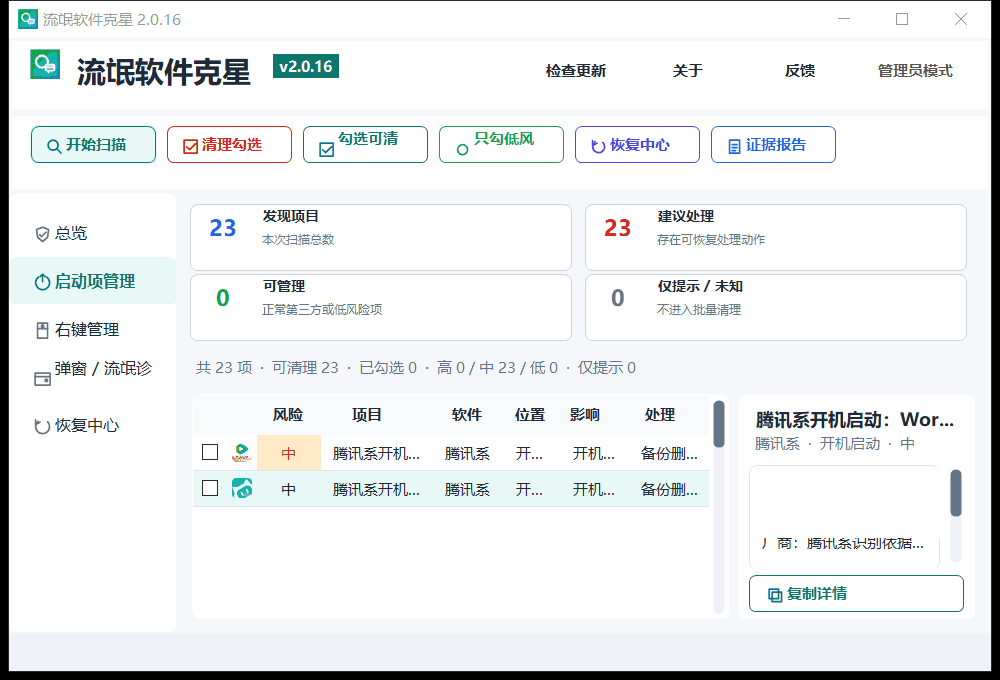Click the 软件 column header

[x=467, y=415]
